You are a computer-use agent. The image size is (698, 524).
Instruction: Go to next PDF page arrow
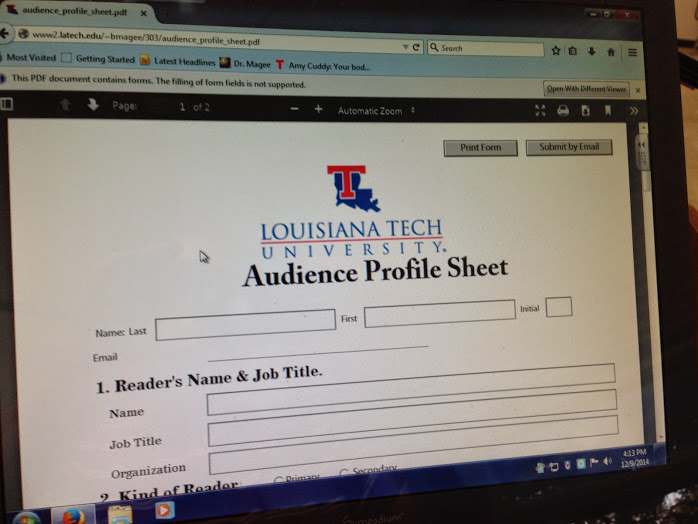93,105
